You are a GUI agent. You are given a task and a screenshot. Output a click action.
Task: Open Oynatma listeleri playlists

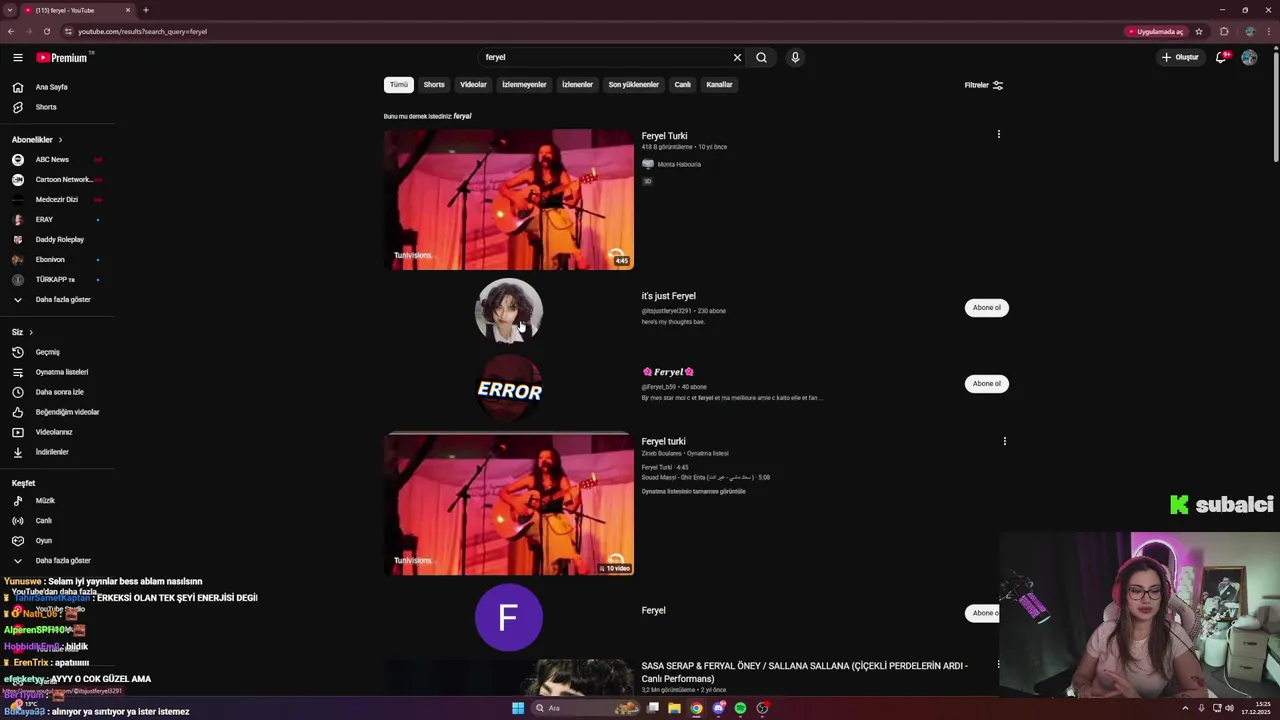[62, 372]
